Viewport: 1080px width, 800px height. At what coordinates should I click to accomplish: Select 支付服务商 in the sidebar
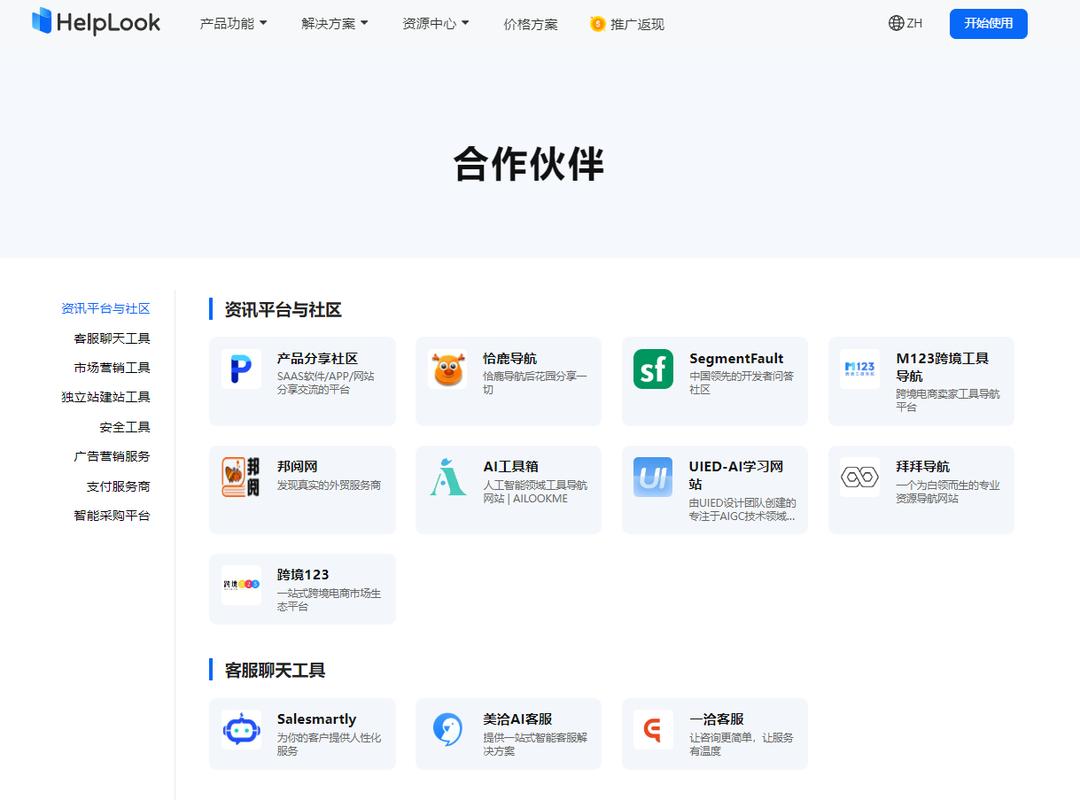pos(118,486)
